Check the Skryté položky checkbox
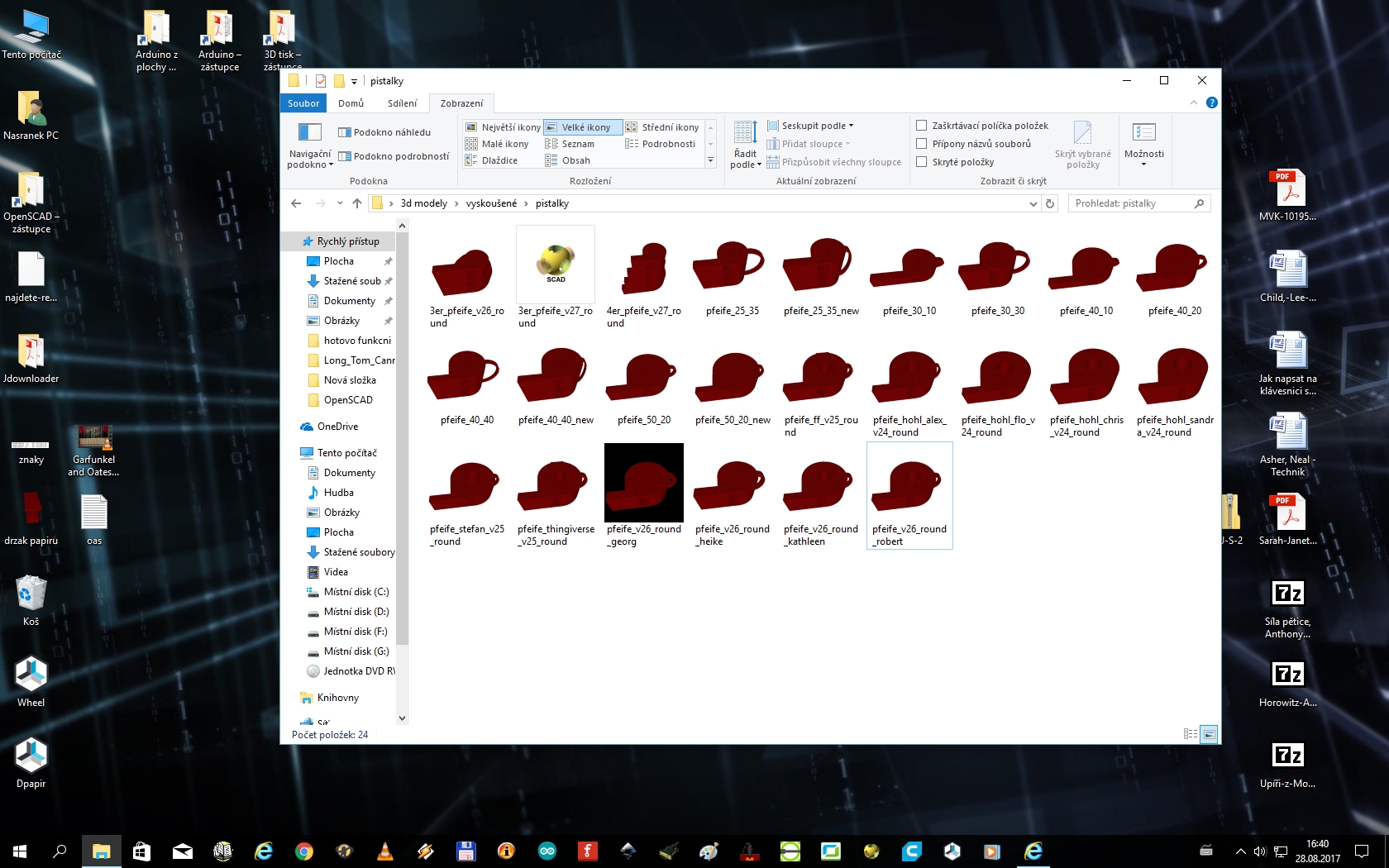Viewport: 1389px width, 868px height. (921, 162)
